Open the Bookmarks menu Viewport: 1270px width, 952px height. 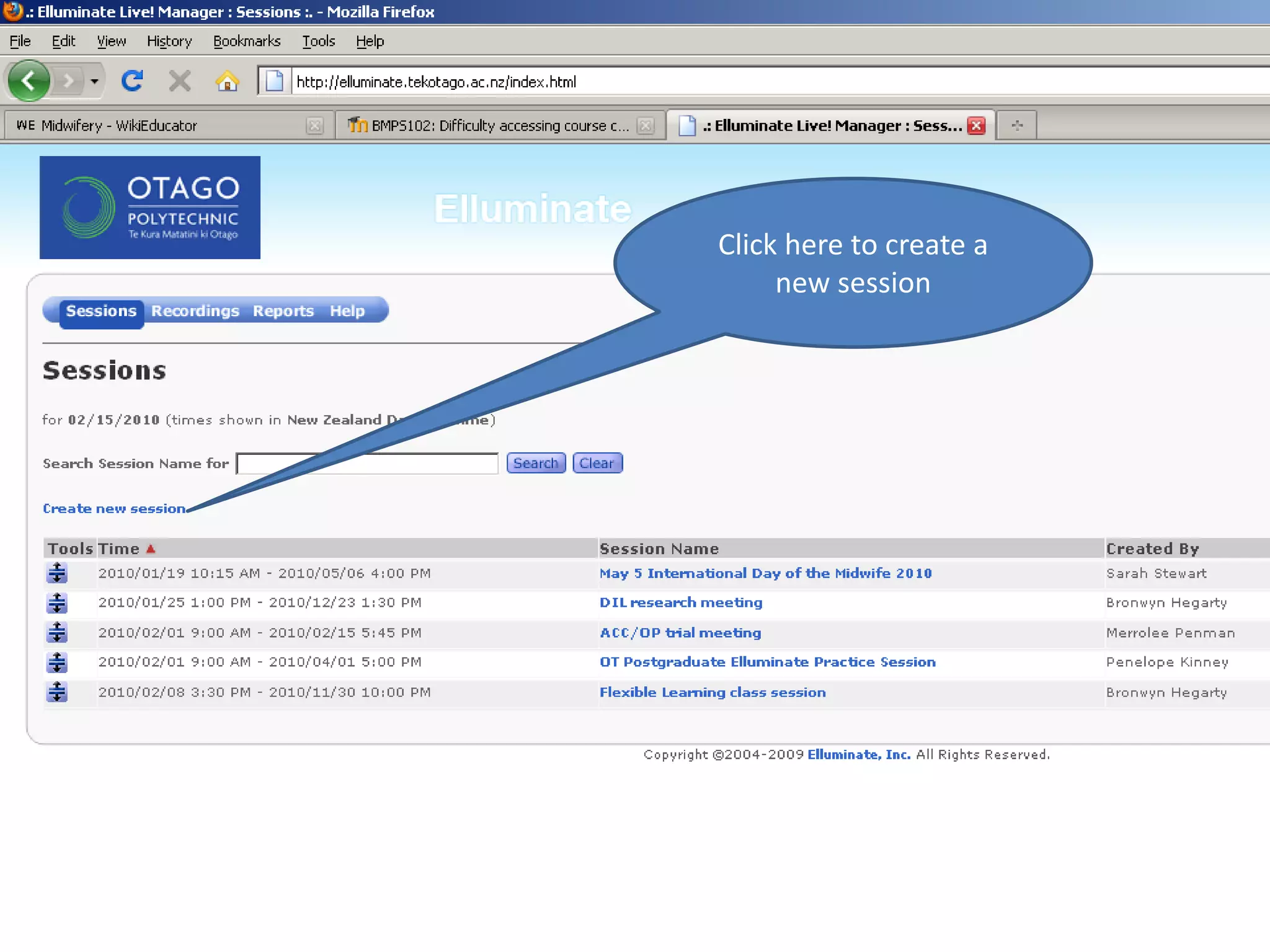pyautogui.click(x=247, y=42)
